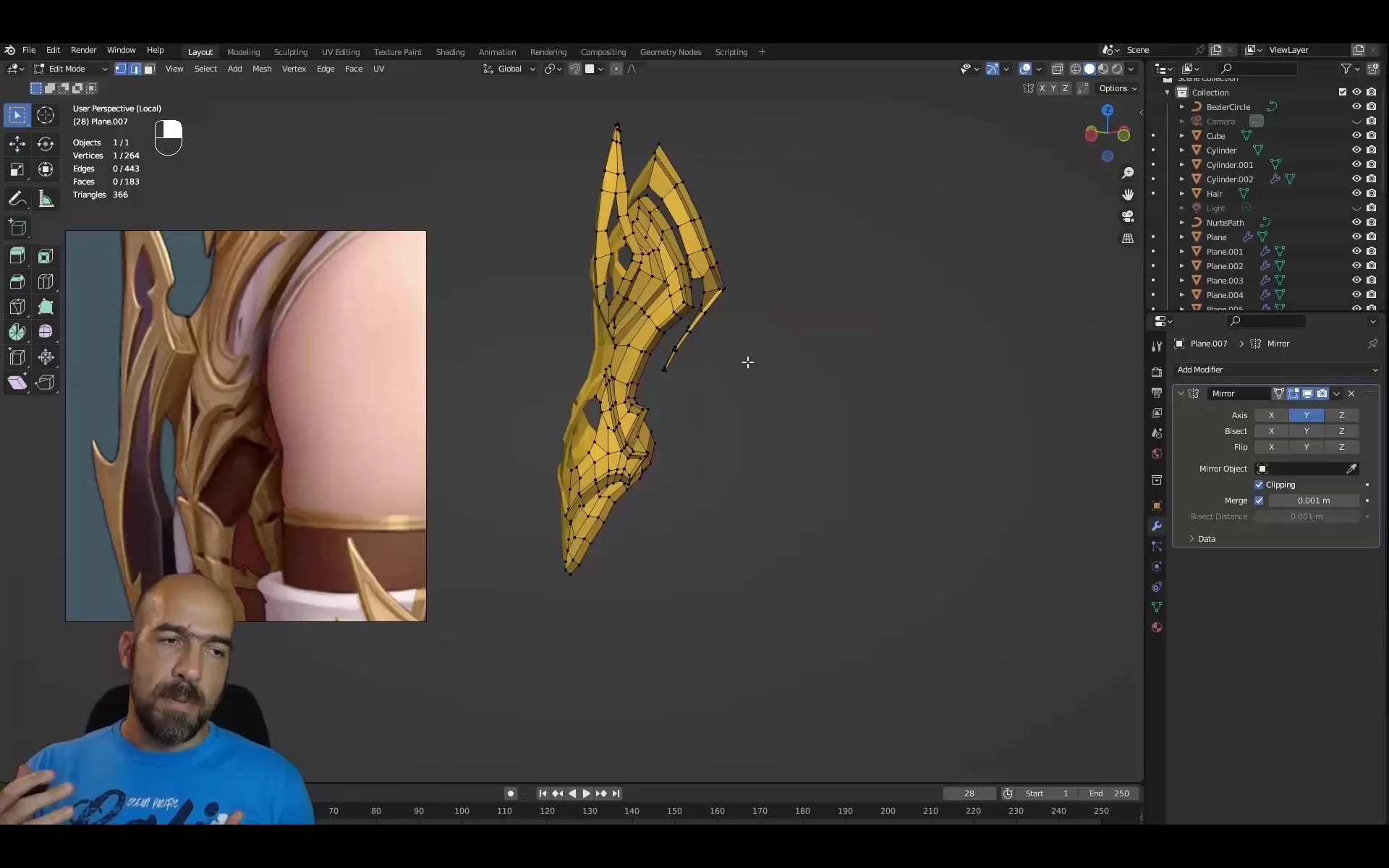Open the Render properties tab
Image resolution: width=1389 pixels, height=868 pixels.
[x=1156, y=372]
